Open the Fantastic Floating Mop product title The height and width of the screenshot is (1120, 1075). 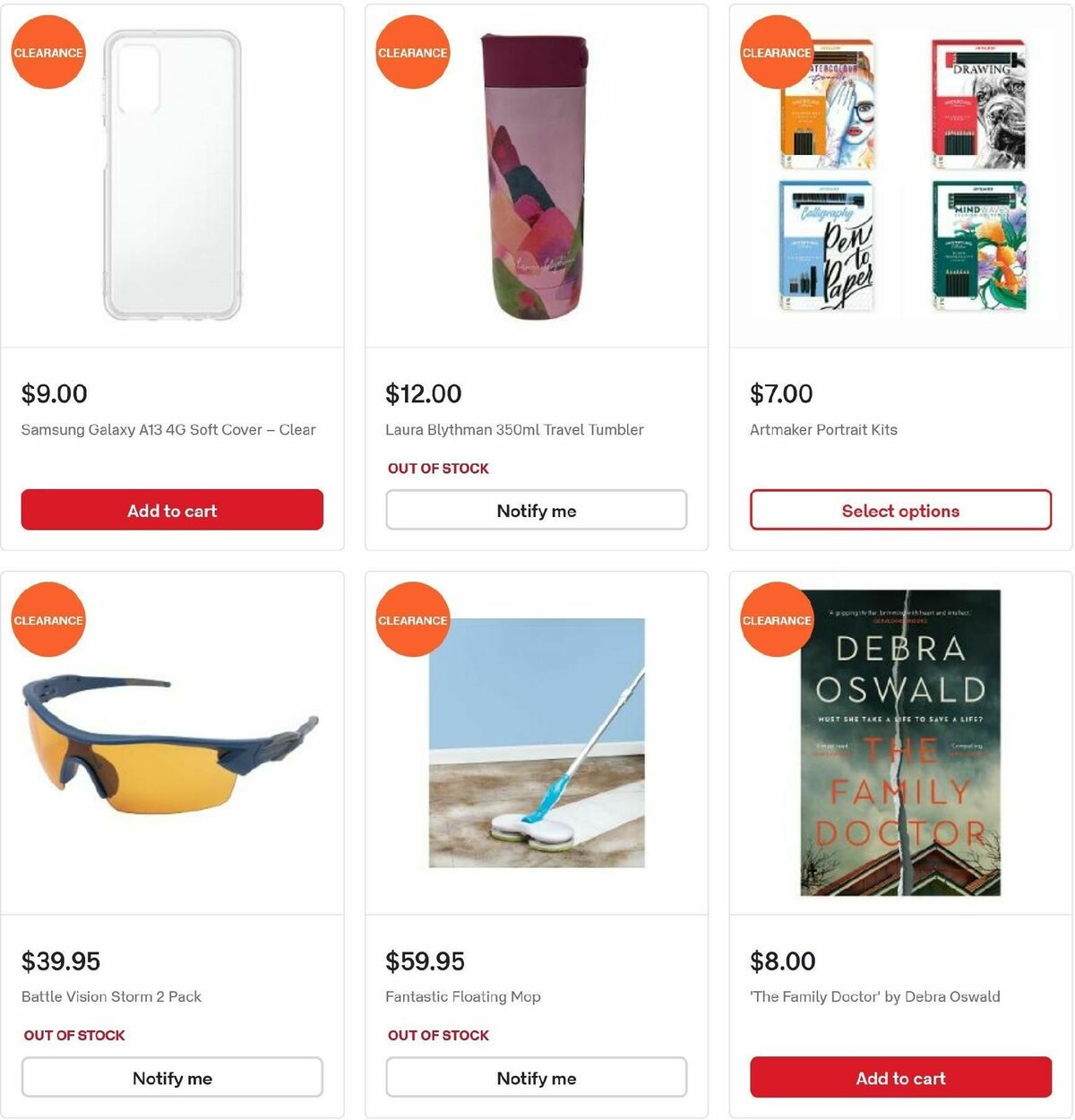coord(463,996)
